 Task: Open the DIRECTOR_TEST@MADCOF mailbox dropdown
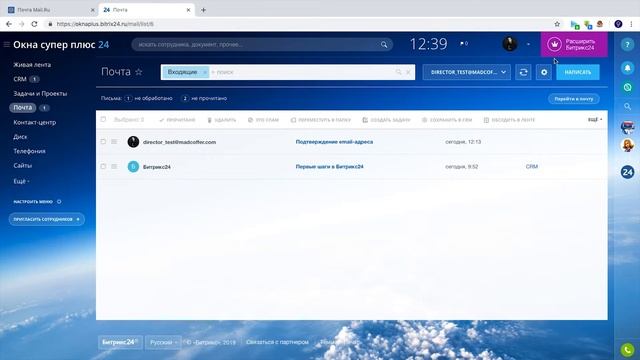[x=467, y=72]
